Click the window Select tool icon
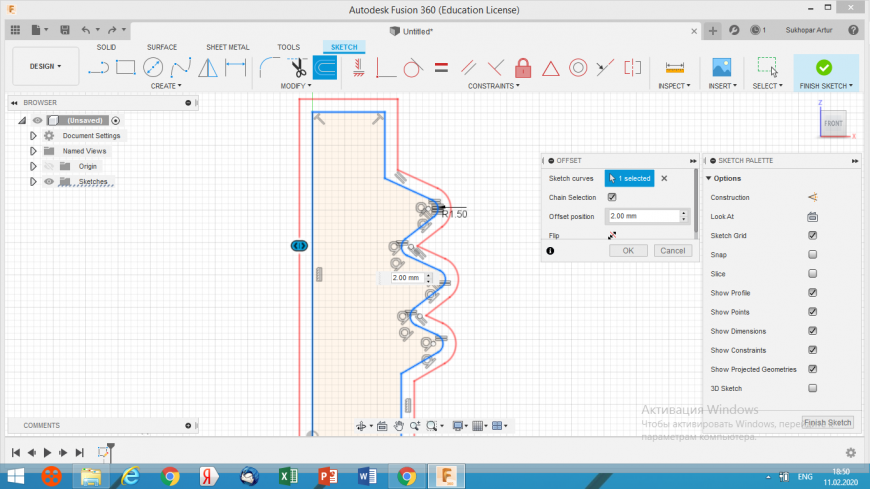This screenshot has height=489, width=870. pos(768,67)
